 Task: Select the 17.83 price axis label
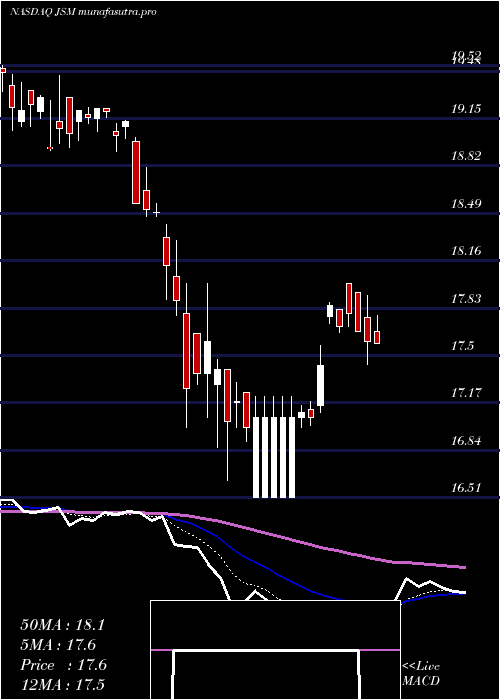tap(467, 299)
